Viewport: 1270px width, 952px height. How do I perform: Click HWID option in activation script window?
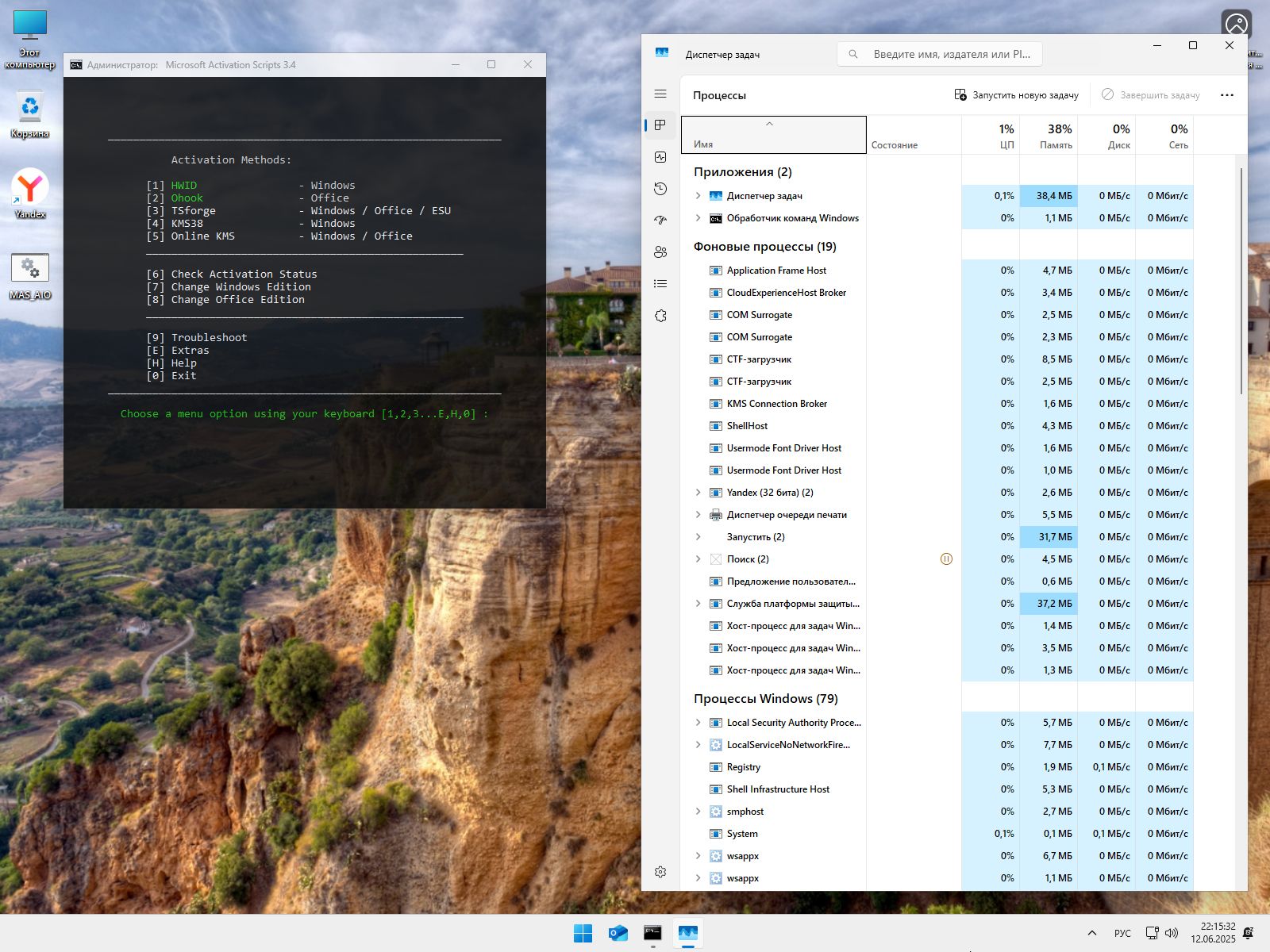[183, 186]
